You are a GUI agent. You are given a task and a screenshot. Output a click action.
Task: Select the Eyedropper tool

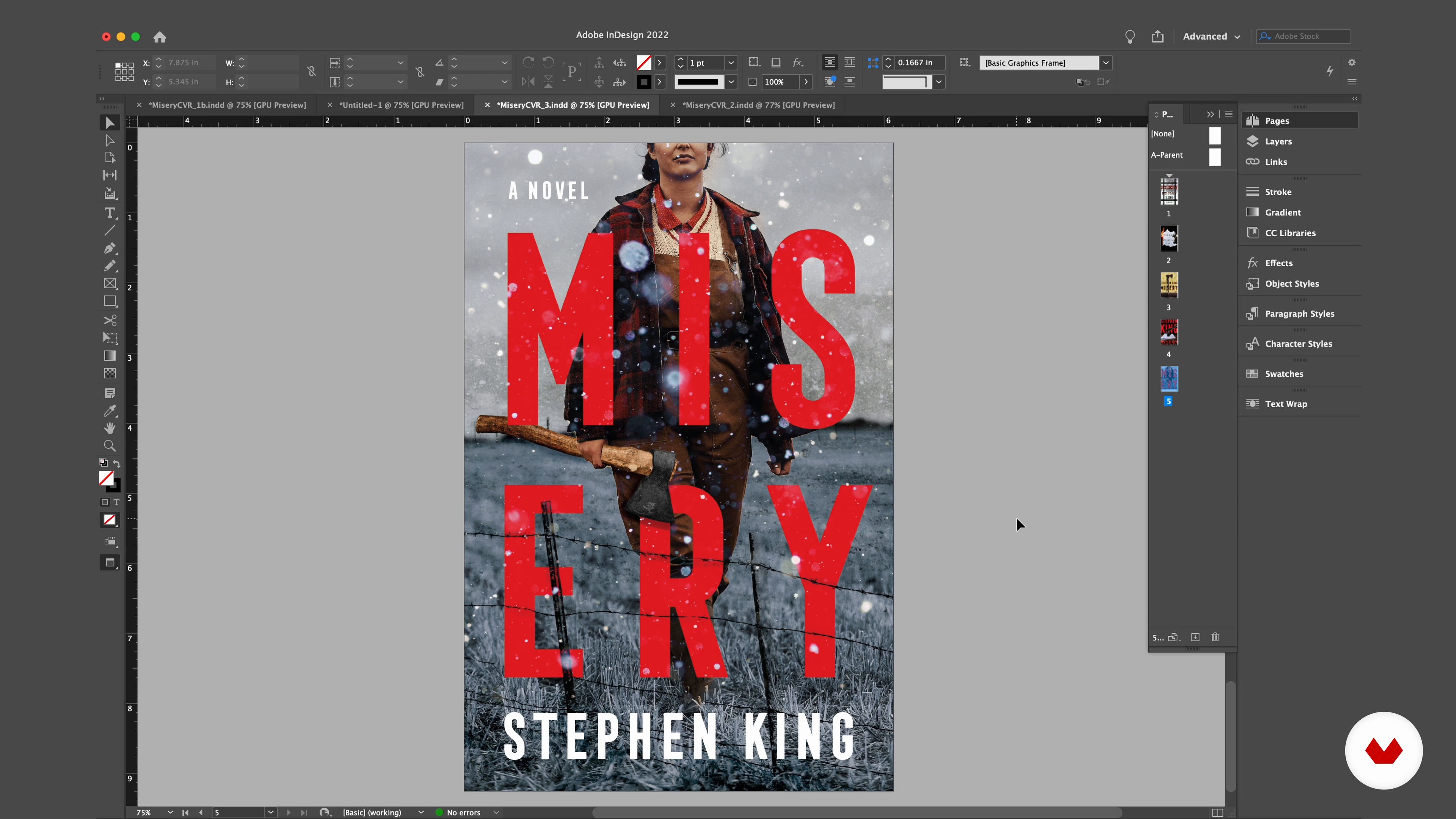click(x=110, y=410)
